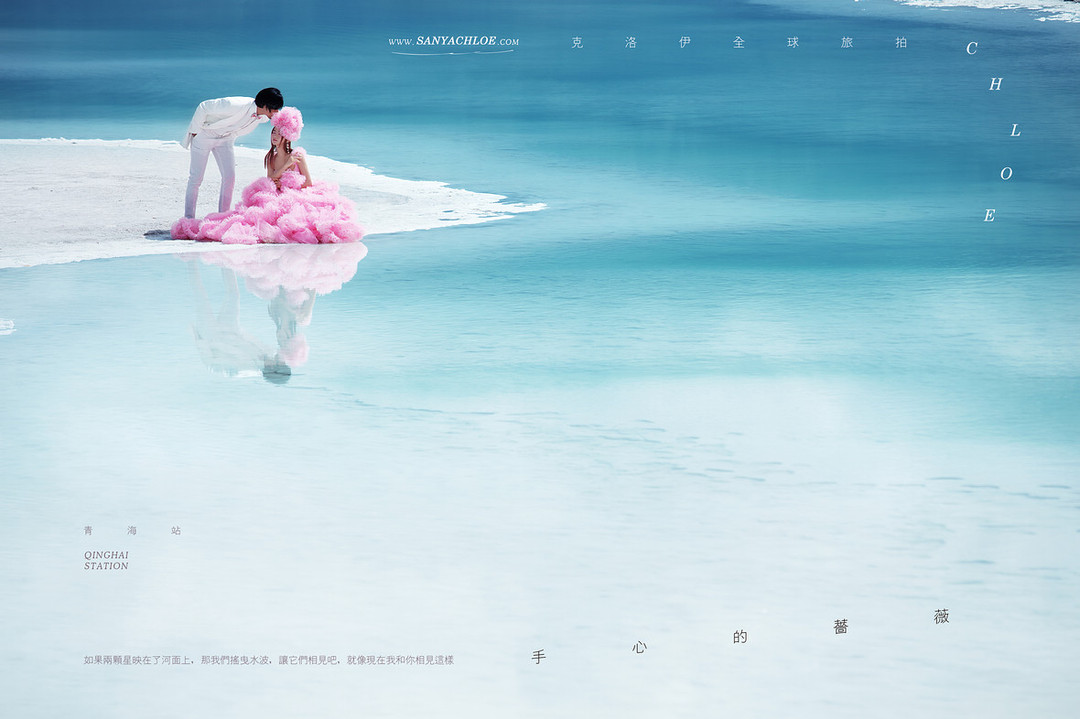Click the www.SANYACHLOE.com website link
Viewport: 1080px width, 719px height.
pyautogui.click(x=453, y=42)
